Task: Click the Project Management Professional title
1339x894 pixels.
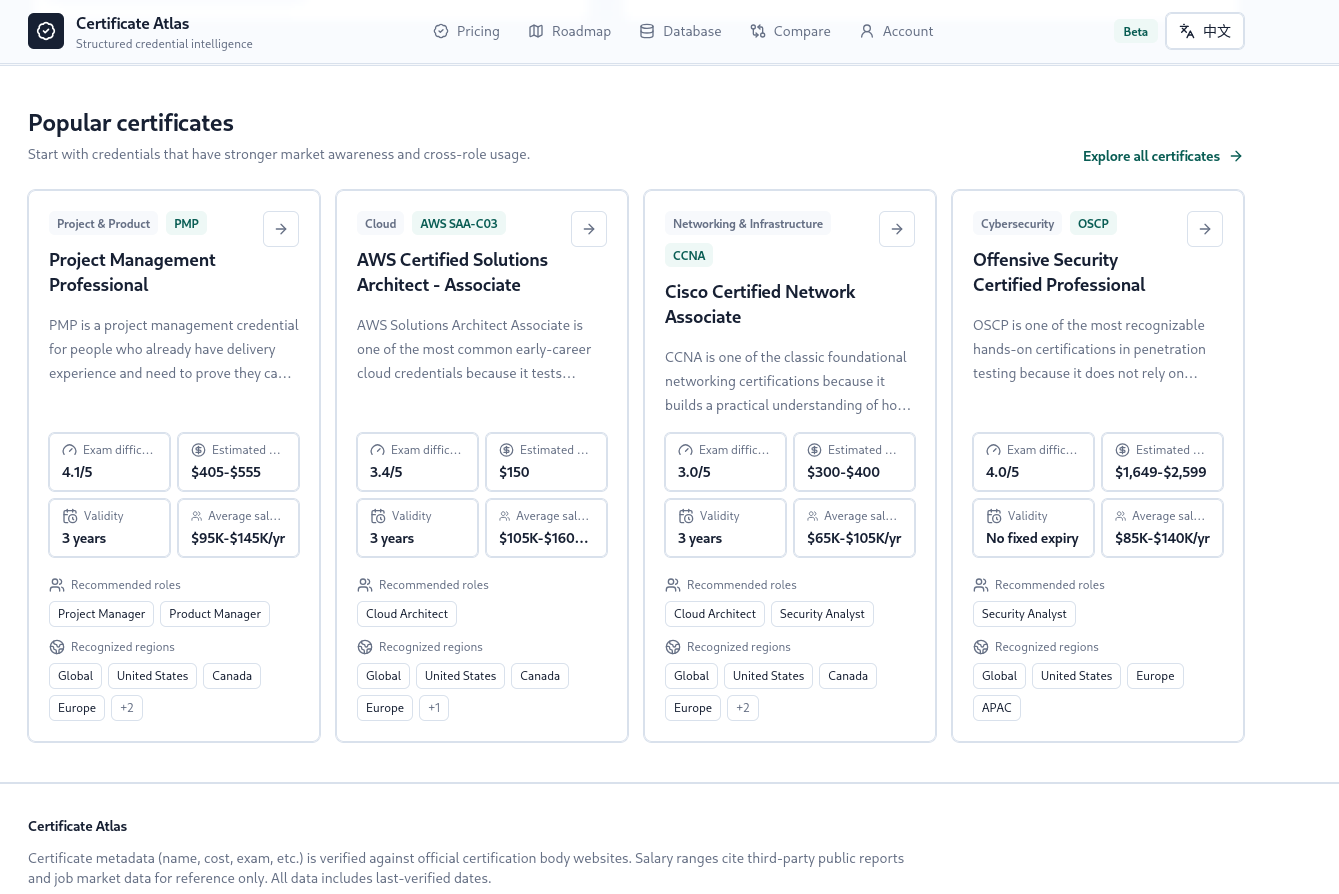Action: [x=132, y=272]
